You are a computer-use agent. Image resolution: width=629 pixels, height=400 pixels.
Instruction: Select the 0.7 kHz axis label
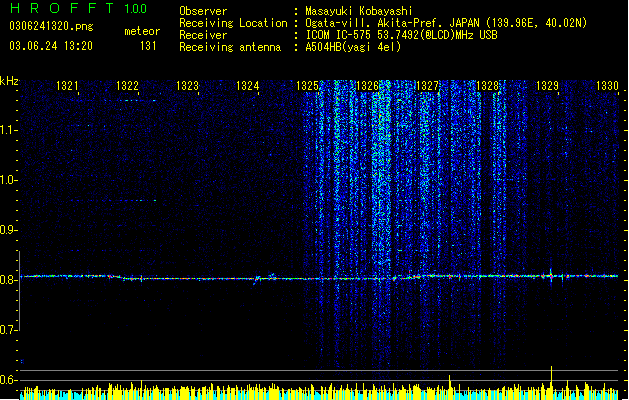pyautogui.click(x=9, y=330)
